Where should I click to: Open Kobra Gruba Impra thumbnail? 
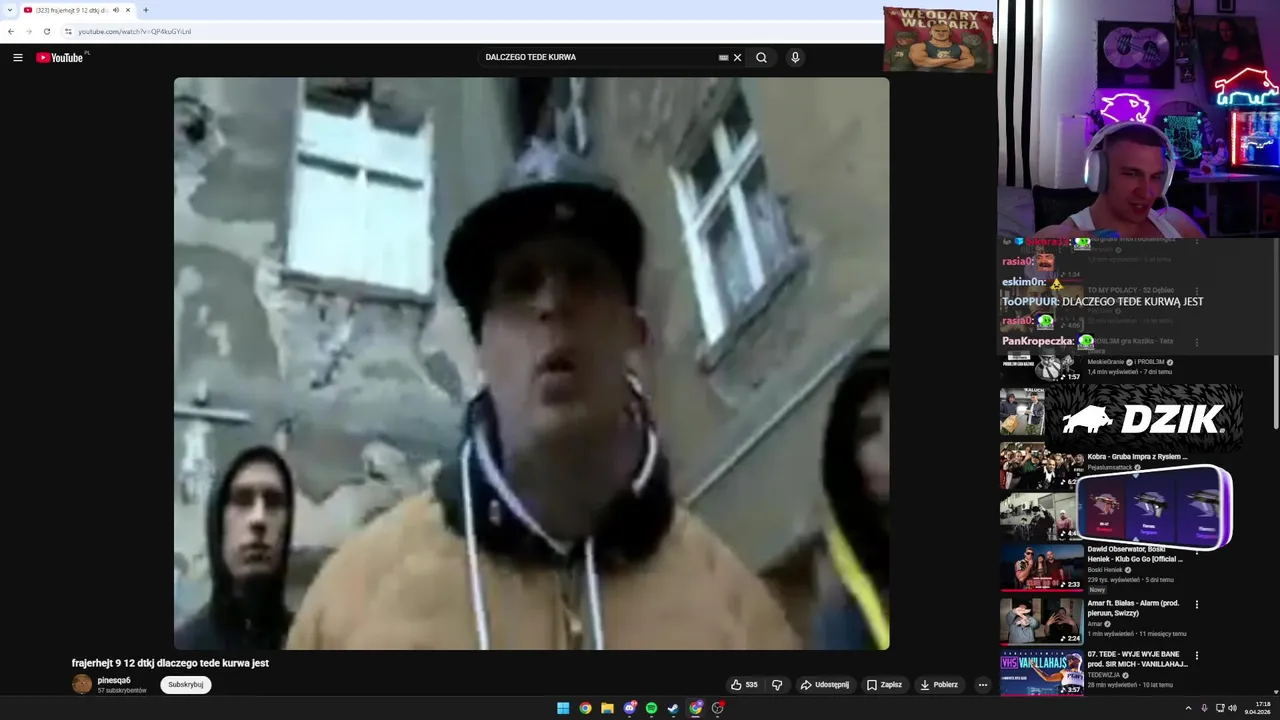pyautogui.click(x=1041, y=466)
